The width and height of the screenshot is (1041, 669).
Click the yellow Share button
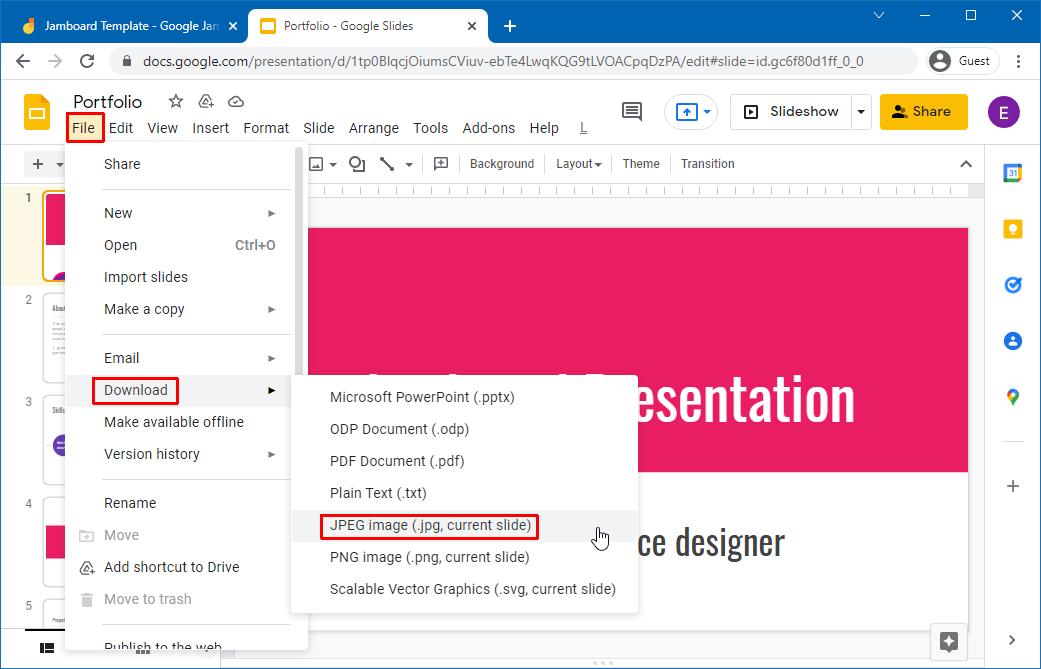coord(923,112)
